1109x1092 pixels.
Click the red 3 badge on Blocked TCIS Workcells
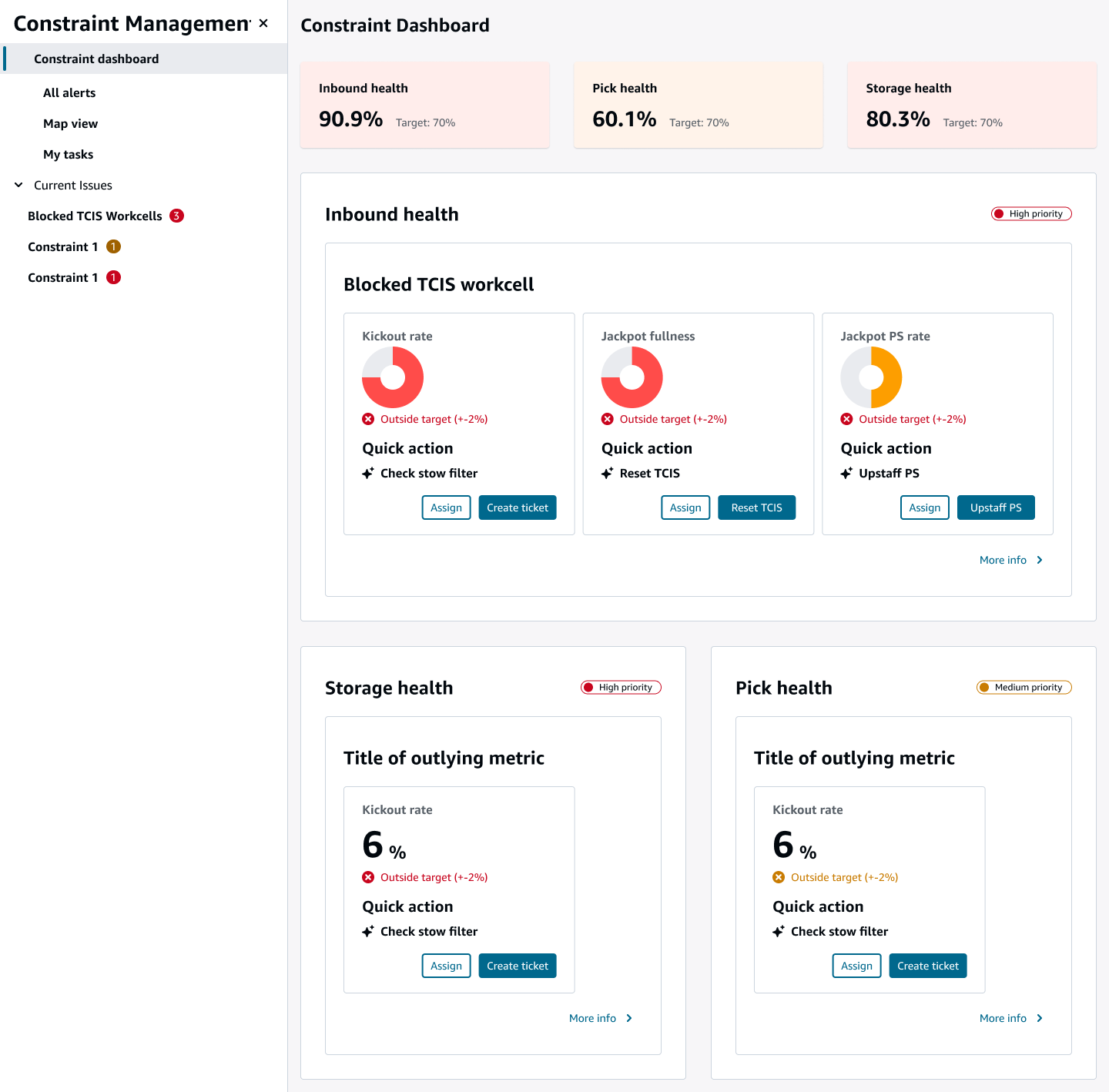pos(176,216)
